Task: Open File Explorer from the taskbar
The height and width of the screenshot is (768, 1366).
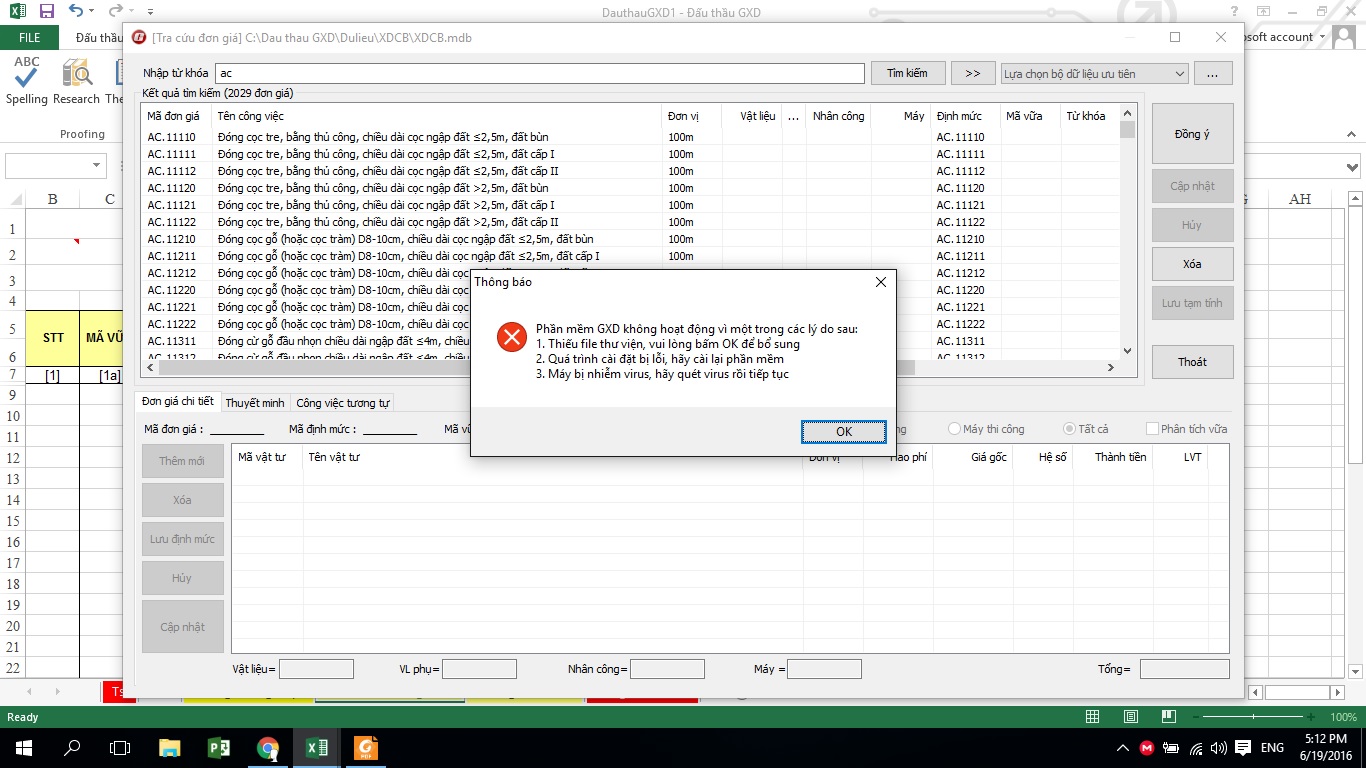Action: click(x=170, y=747)
